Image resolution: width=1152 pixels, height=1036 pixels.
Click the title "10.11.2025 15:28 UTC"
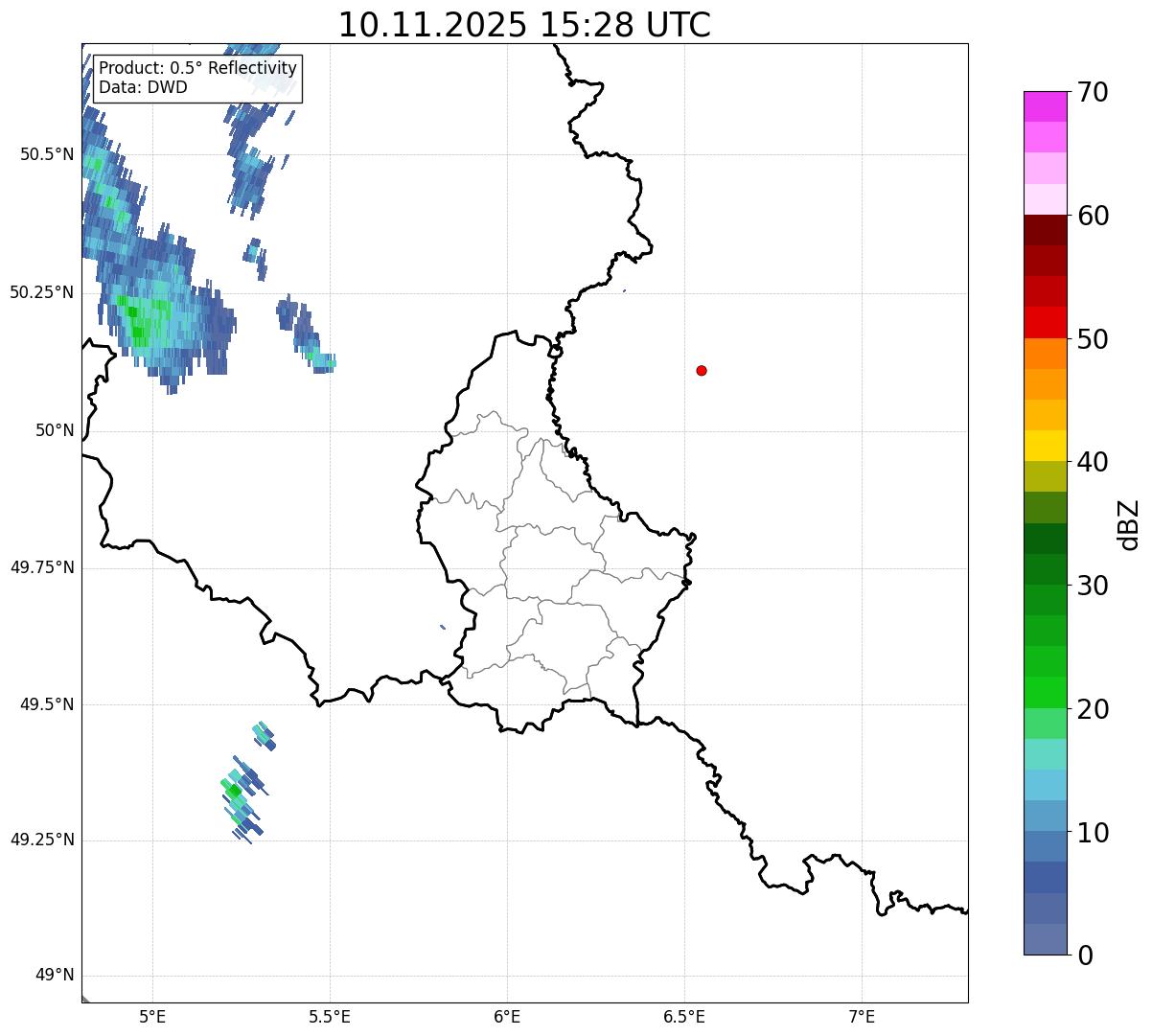(524, 25)
